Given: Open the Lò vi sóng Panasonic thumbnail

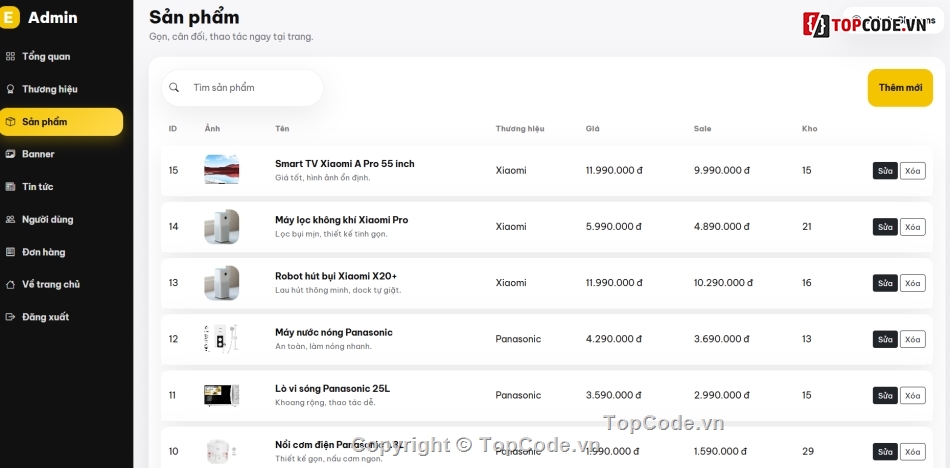Looking at the screenshot, I should pos(222,395).
